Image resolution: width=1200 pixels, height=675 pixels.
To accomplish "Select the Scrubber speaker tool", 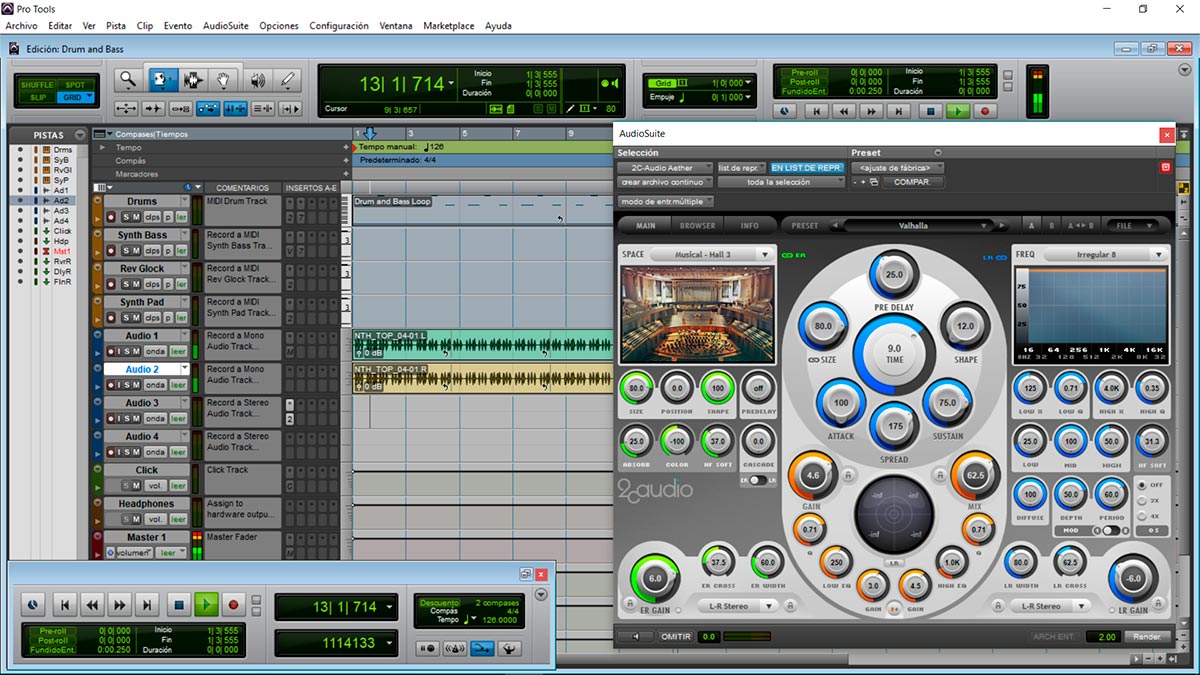I will pos(257,80).
